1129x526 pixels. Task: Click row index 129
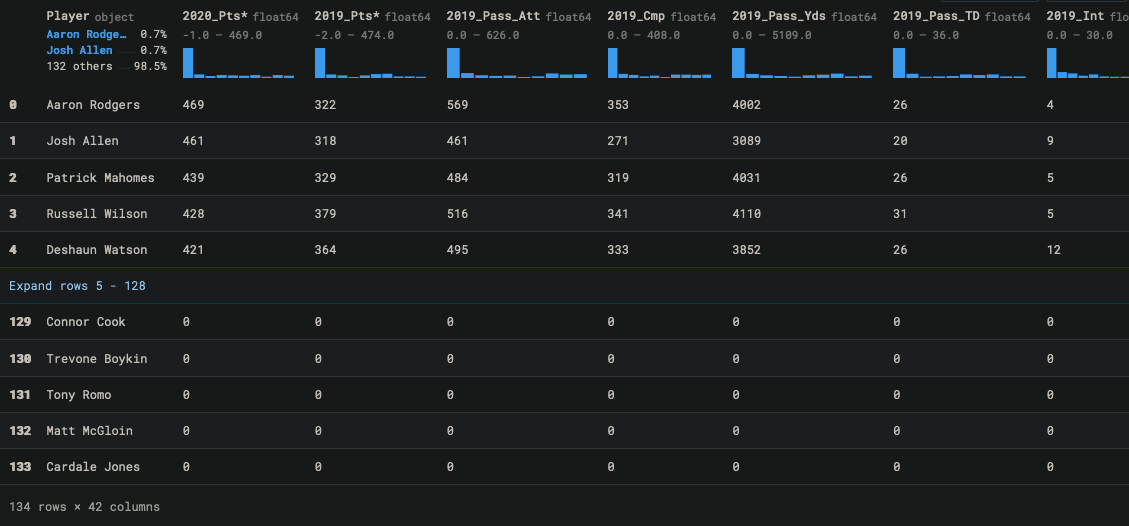(x=20, y=322)
